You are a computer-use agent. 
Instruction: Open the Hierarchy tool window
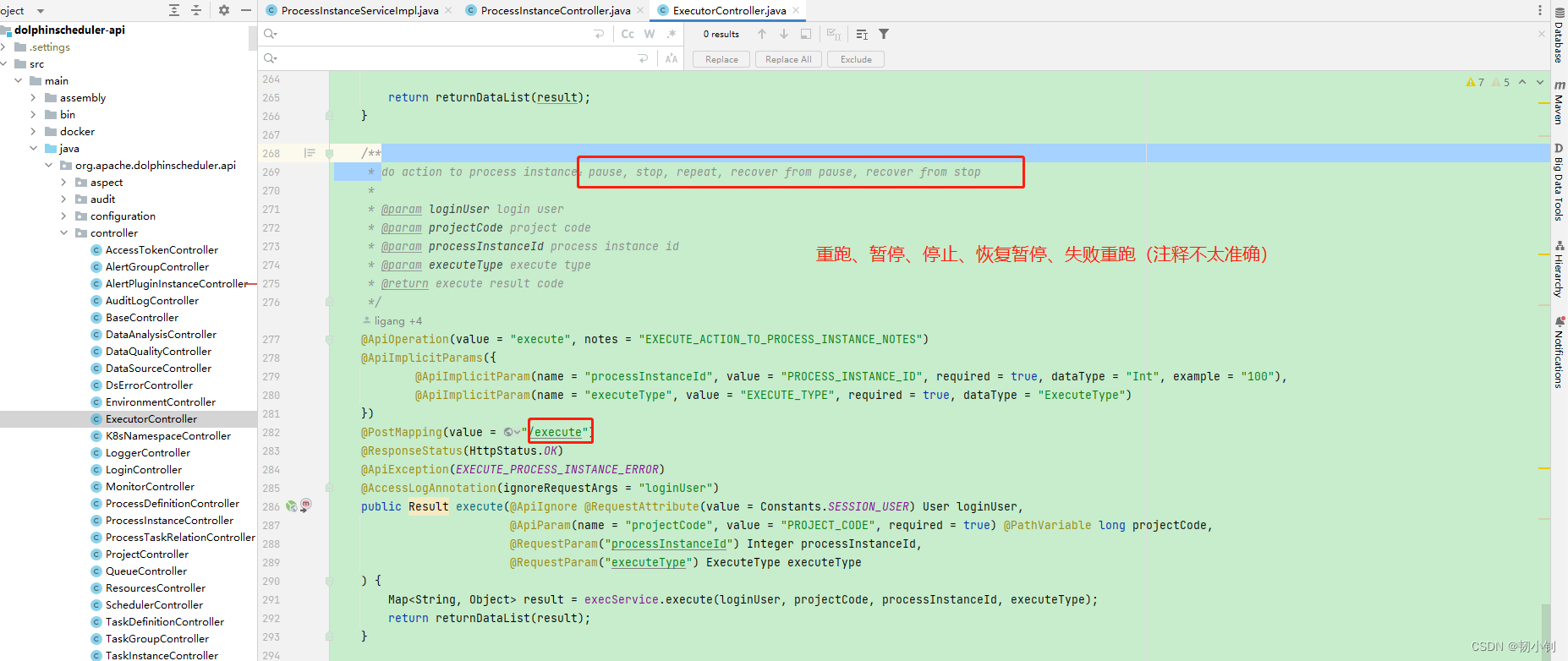click(x=1559, y=269)
